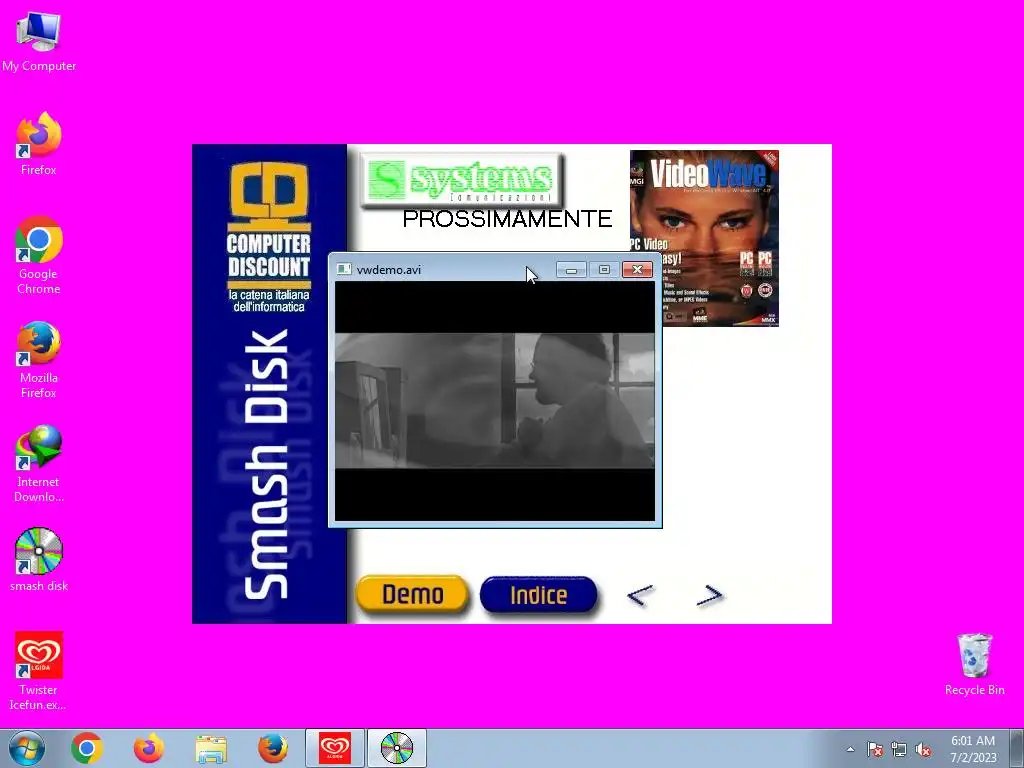Close the vwdemo.avi video window
The height and width of the screenshot is (768, 1024).
pos(637,270)
